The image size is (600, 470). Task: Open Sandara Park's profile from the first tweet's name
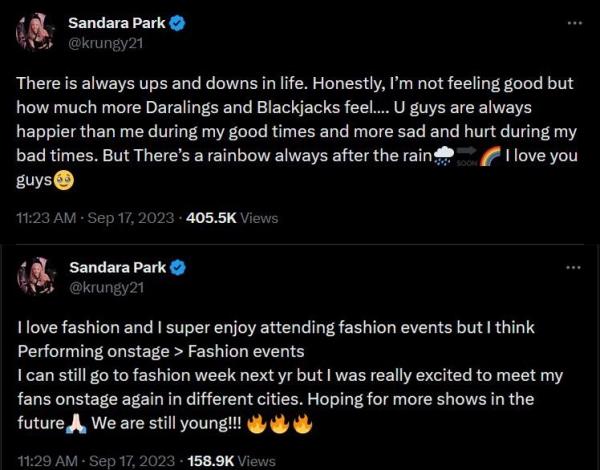(x=117, y=22)
